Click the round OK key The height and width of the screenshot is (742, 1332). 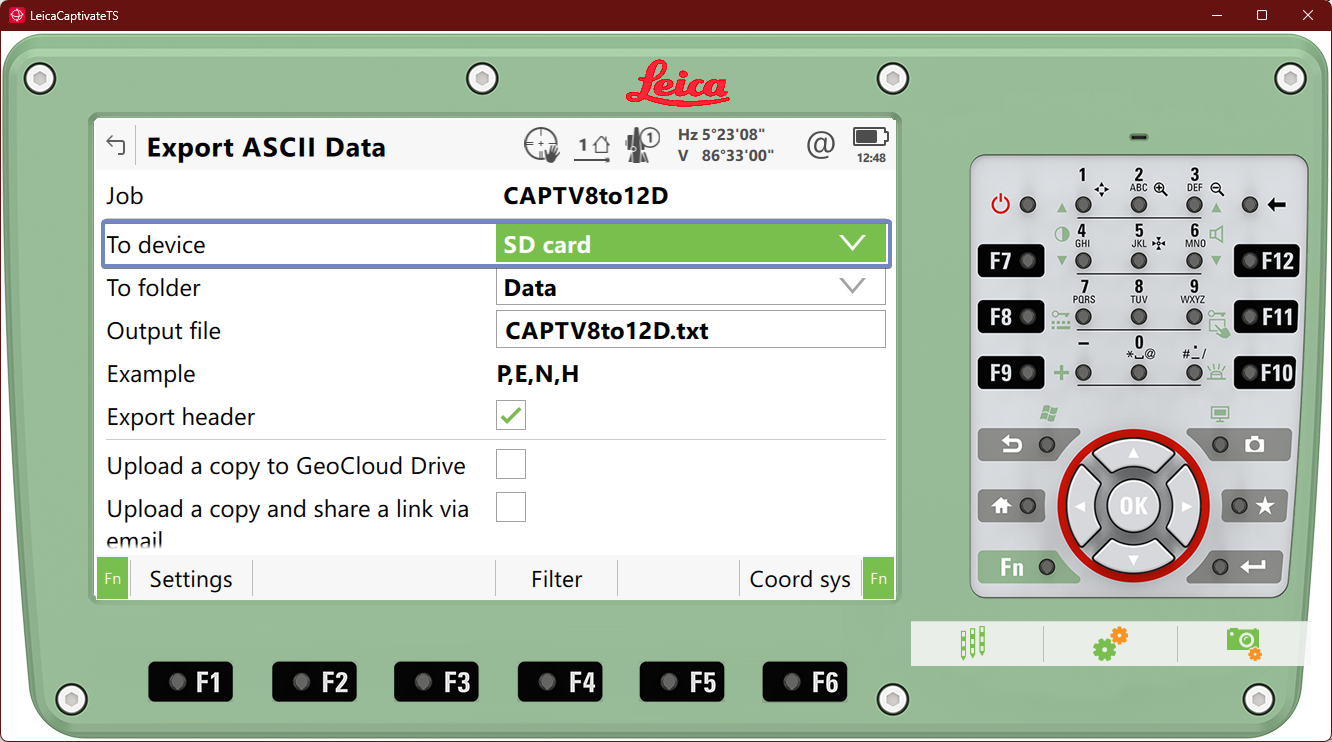1133,506
